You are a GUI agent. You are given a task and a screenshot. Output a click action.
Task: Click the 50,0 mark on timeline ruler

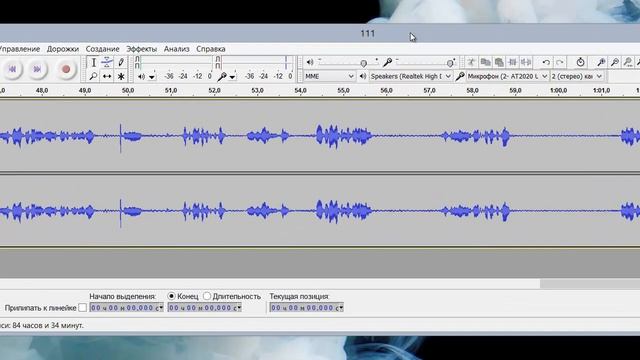(x=128, y=91)
